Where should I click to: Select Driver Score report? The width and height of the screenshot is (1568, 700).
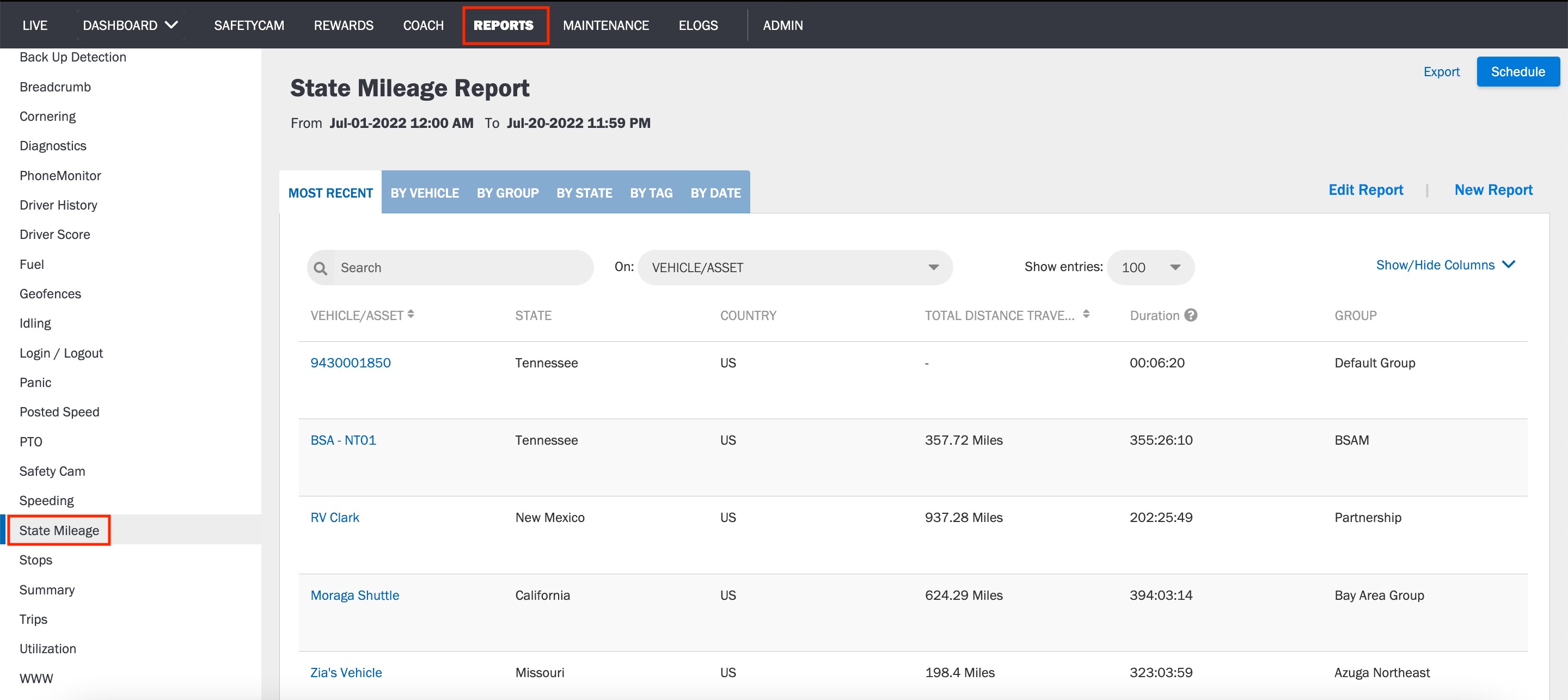pos(55,235)
